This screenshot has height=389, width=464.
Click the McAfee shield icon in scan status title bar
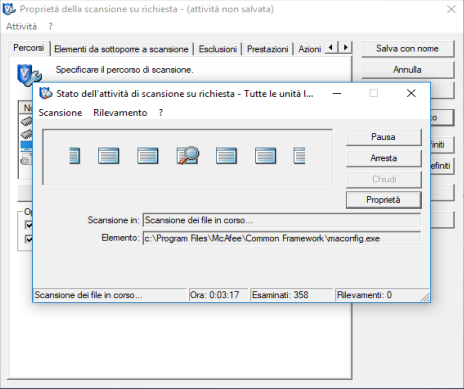[46, 93]
